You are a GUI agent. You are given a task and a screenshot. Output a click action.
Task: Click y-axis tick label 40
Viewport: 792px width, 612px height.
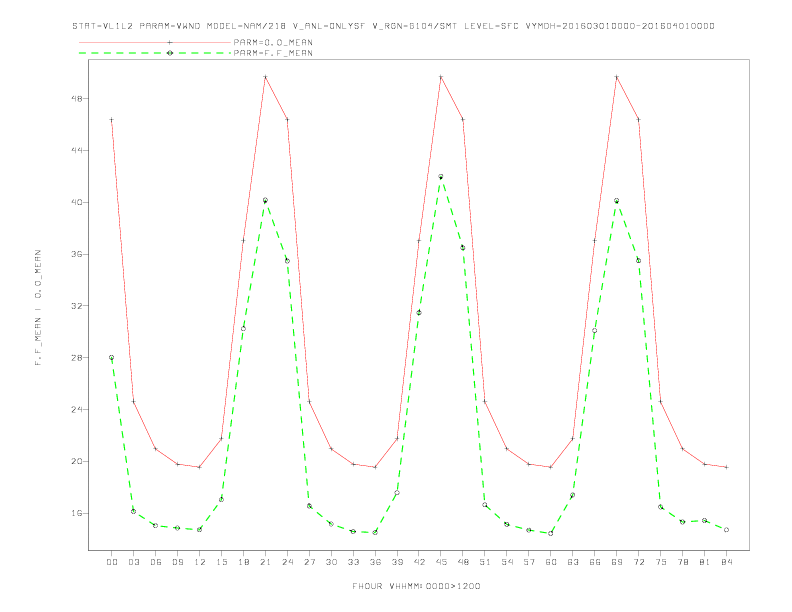click(x=77, y=202)
